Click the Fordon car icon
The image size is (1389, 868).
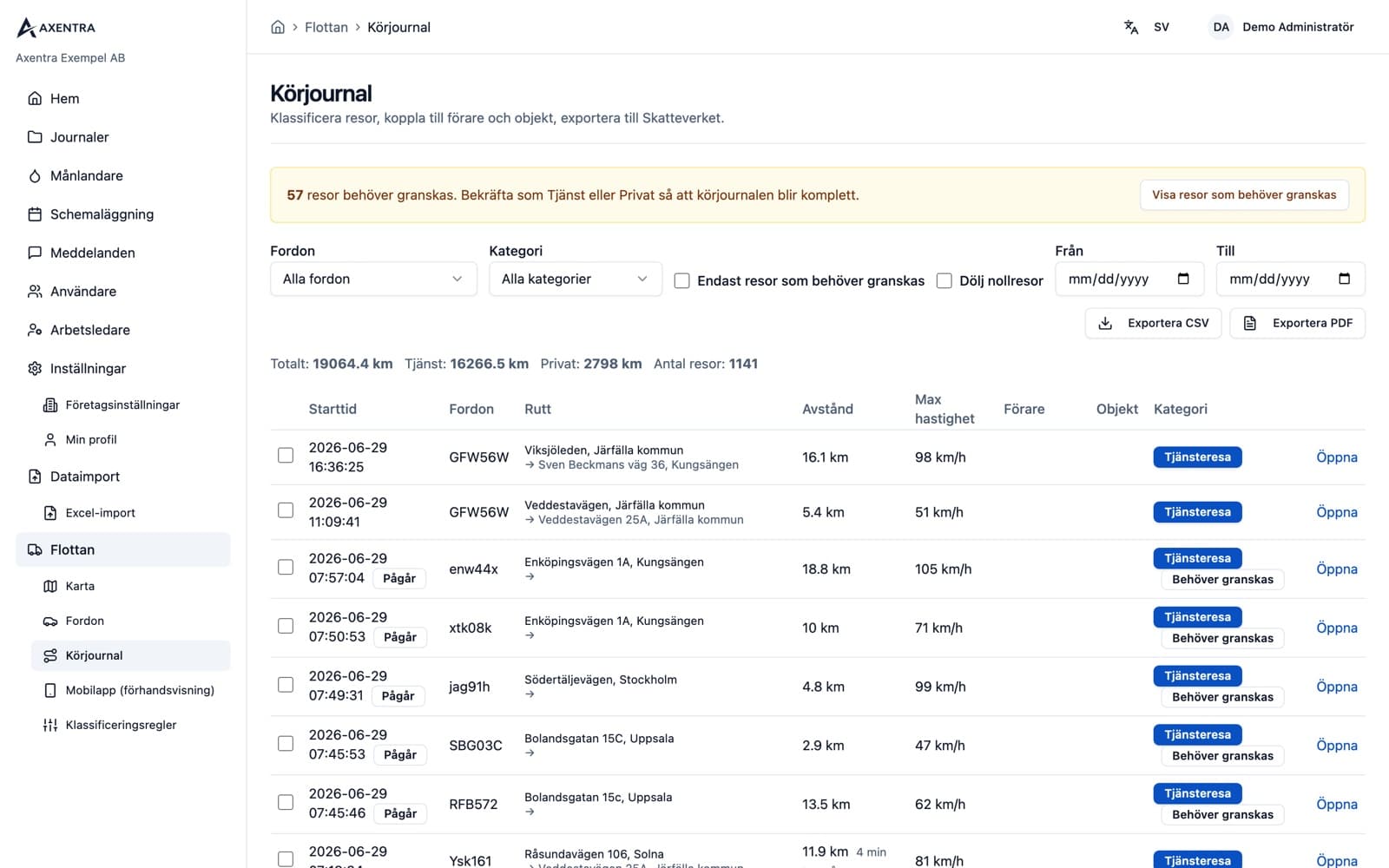click(50, 621)
